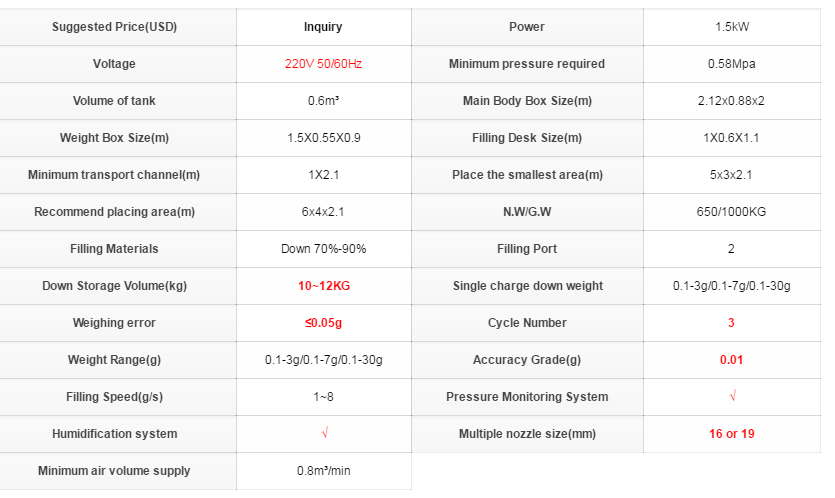Viewport: 835px width, 498px height.
Task: Click the Power value 1.5kW
Action: (x=731, y=27)
